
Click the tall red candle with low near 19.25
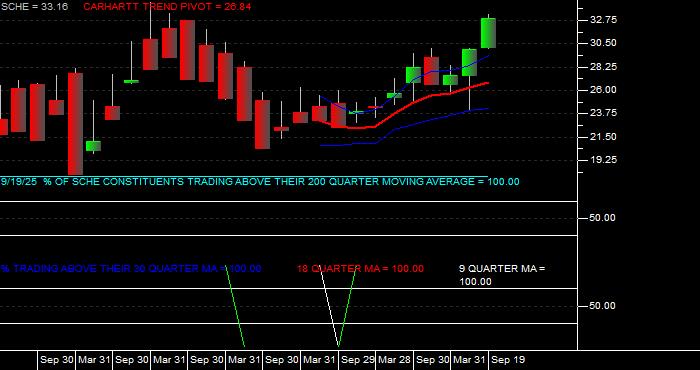coord(75,124)
